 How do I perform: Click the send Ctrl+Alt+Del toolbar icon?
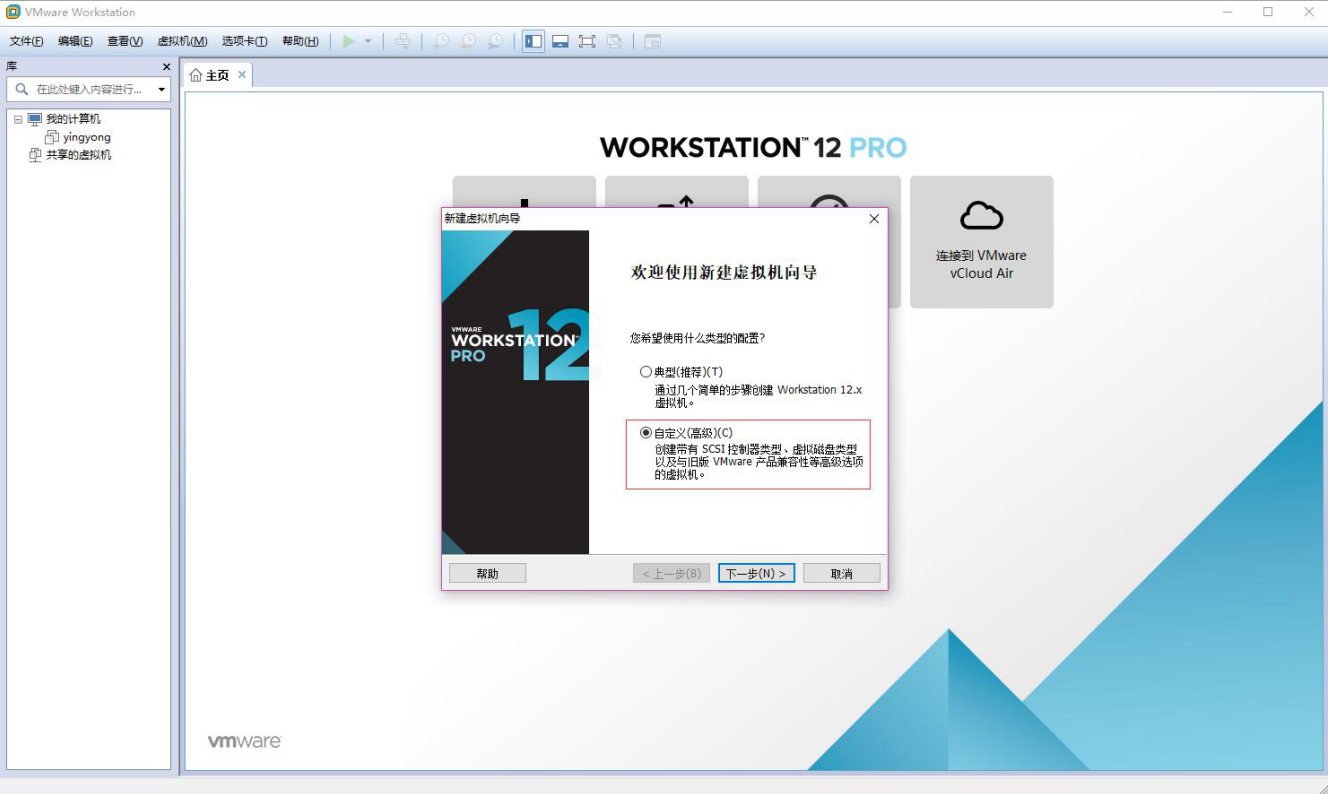pos(402,41)
